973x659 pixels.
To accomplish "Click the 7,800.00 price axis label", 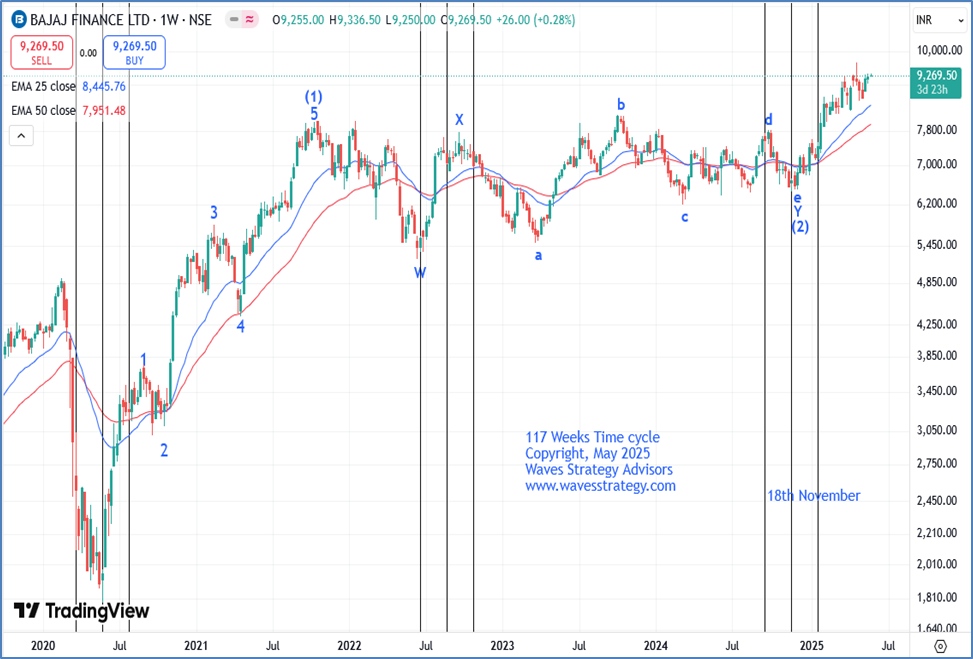I will pyautogui.click(x=936, y=130).
